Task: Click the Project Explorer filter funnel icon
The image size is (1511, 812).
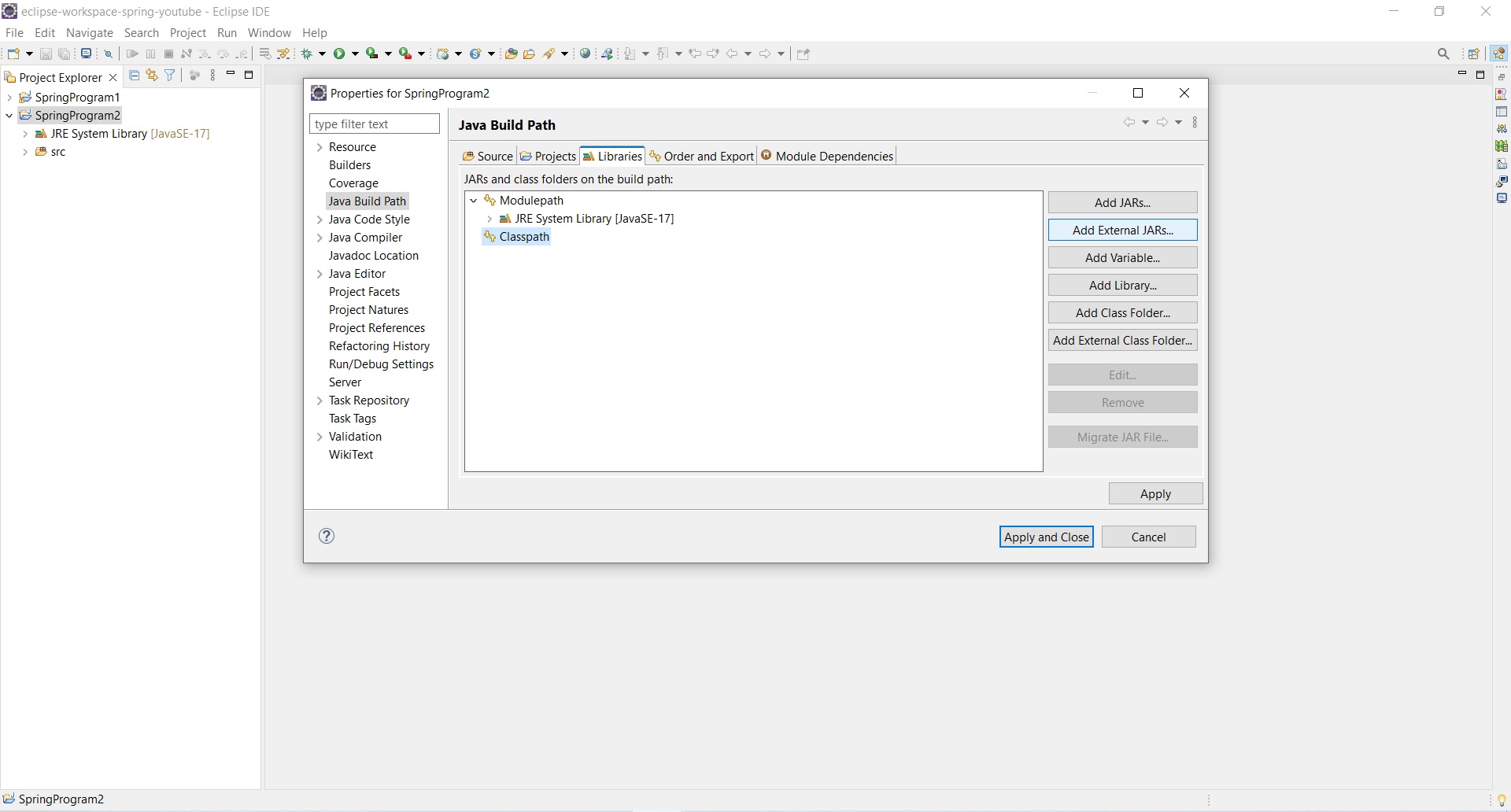Action: [x=170, y=76]
